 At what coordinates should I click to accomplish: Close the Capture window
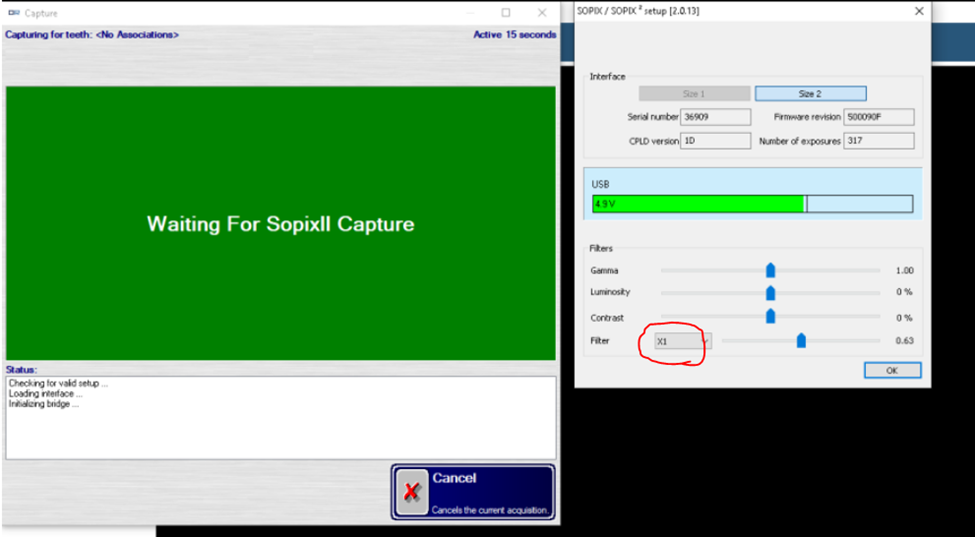542,12
